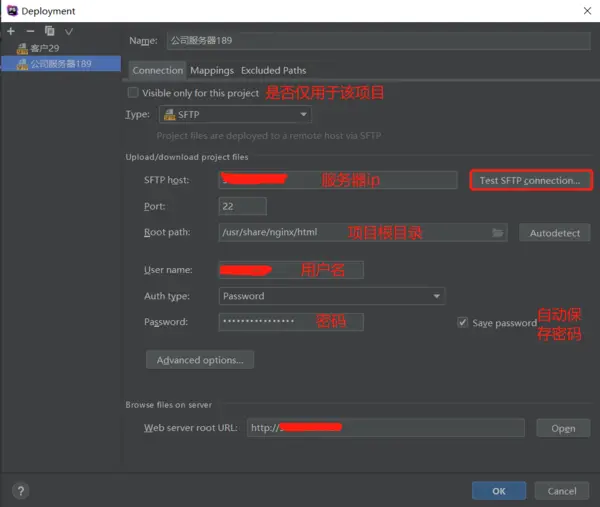Click the Open button for web URL
Image resolution: width=600 pixels, height=507 pixels.
(563, 428)
